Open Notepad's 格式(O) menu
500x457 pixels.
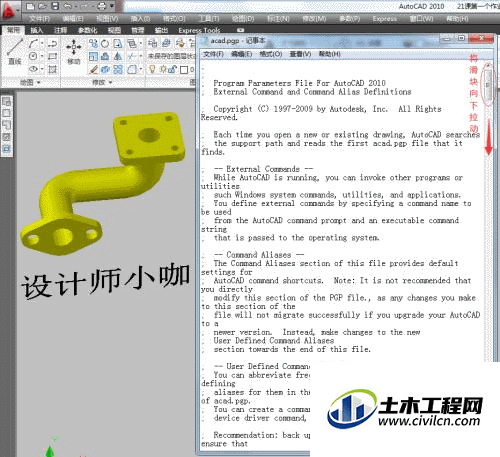click(271, 54)
